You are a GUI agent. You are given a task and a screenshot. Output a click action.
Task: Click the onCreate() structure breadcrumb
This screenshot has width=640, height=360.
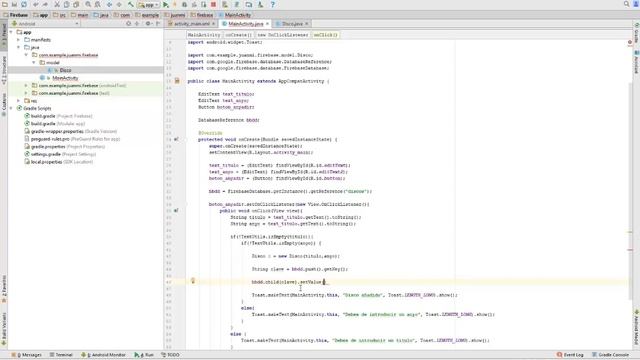click(x=238, y=35)
